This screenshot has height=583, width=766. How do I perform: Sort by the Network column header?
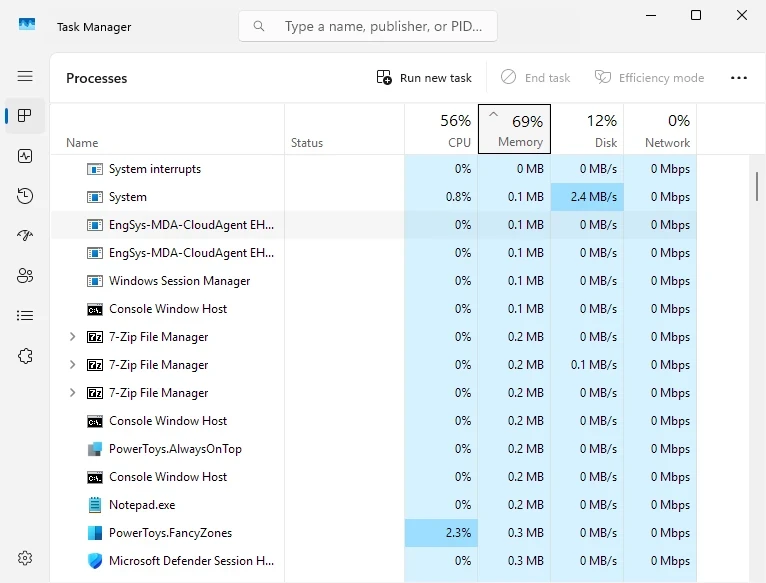pyautogui.click(x=660, y=130)
